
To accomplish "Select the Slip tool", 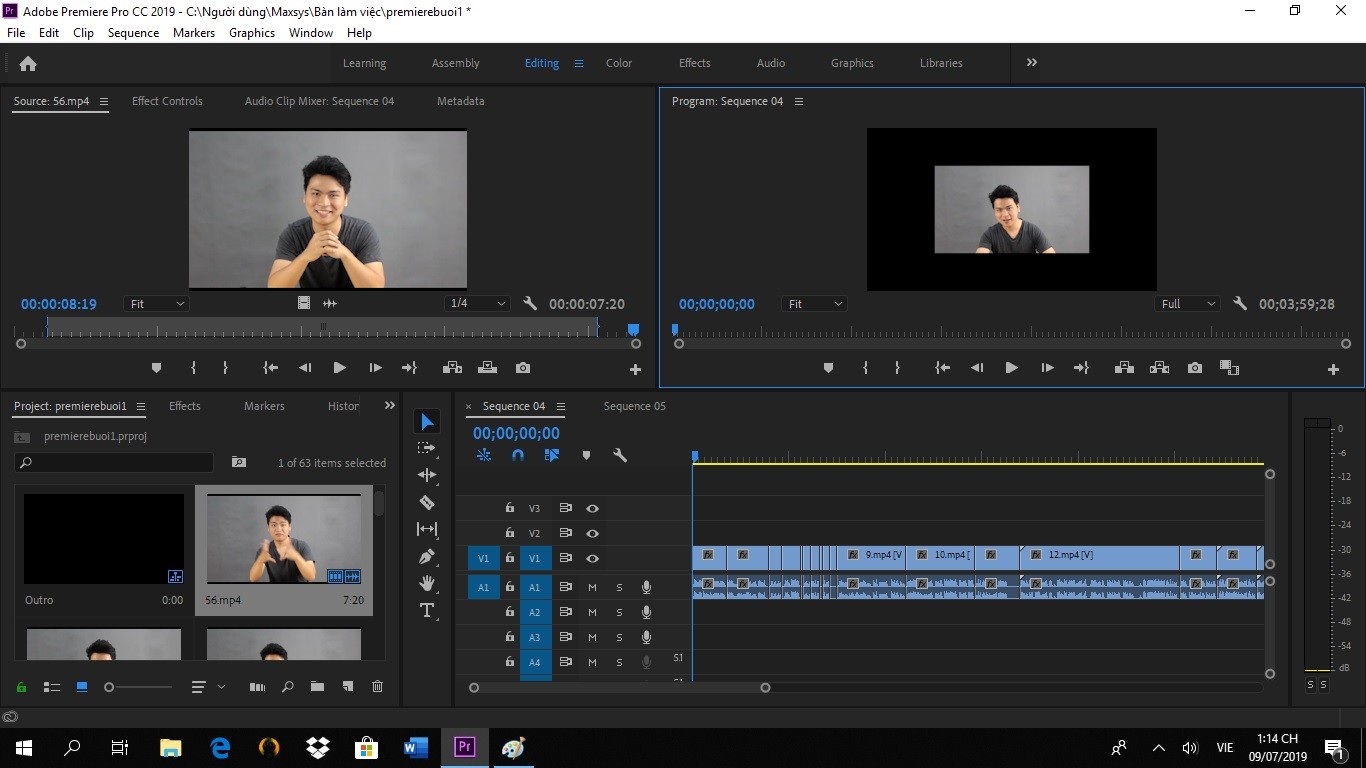I will (427, 529).
